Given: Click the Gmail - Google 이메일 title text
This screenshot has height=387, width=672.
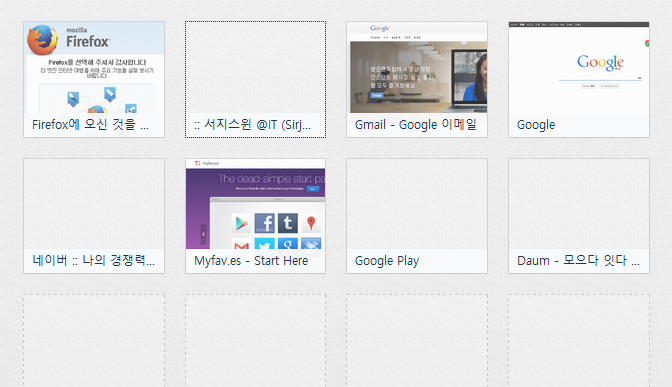Looking at the screenshot, I should tap(416, 125).
